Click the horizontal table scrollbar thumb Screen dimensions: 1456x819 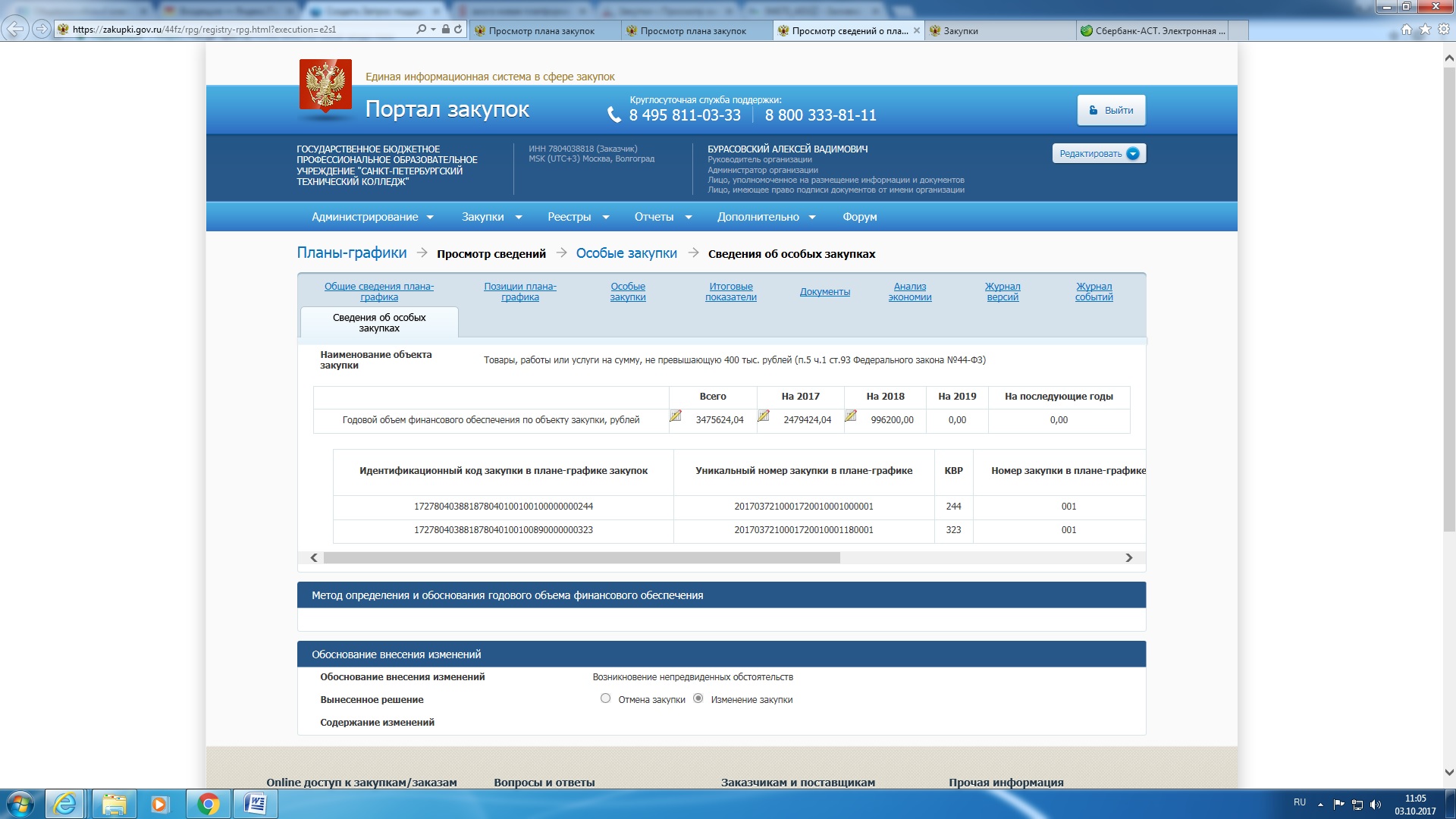click(x=582, y=558)
